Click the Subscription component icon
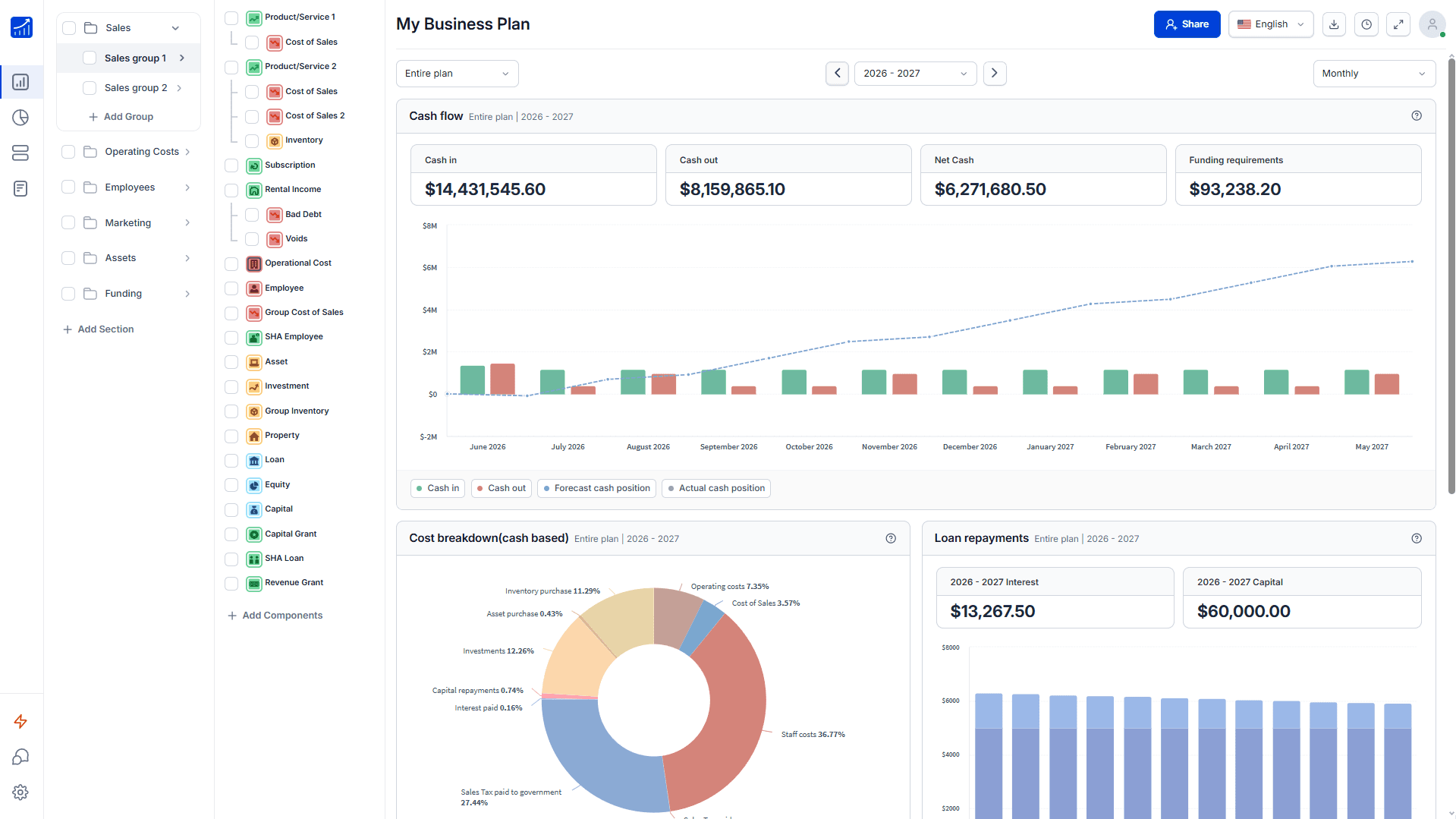Viewport: 1456px width, 819px height. [x=254, y=165]
